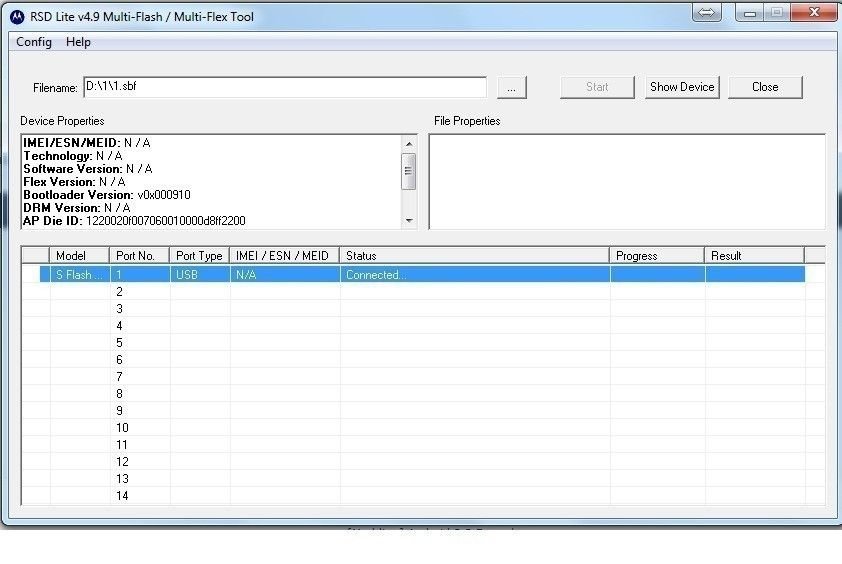Viewport: 842px width, 564px height.
Task: Click the AP Die ID value line
Action: [134, 221]
